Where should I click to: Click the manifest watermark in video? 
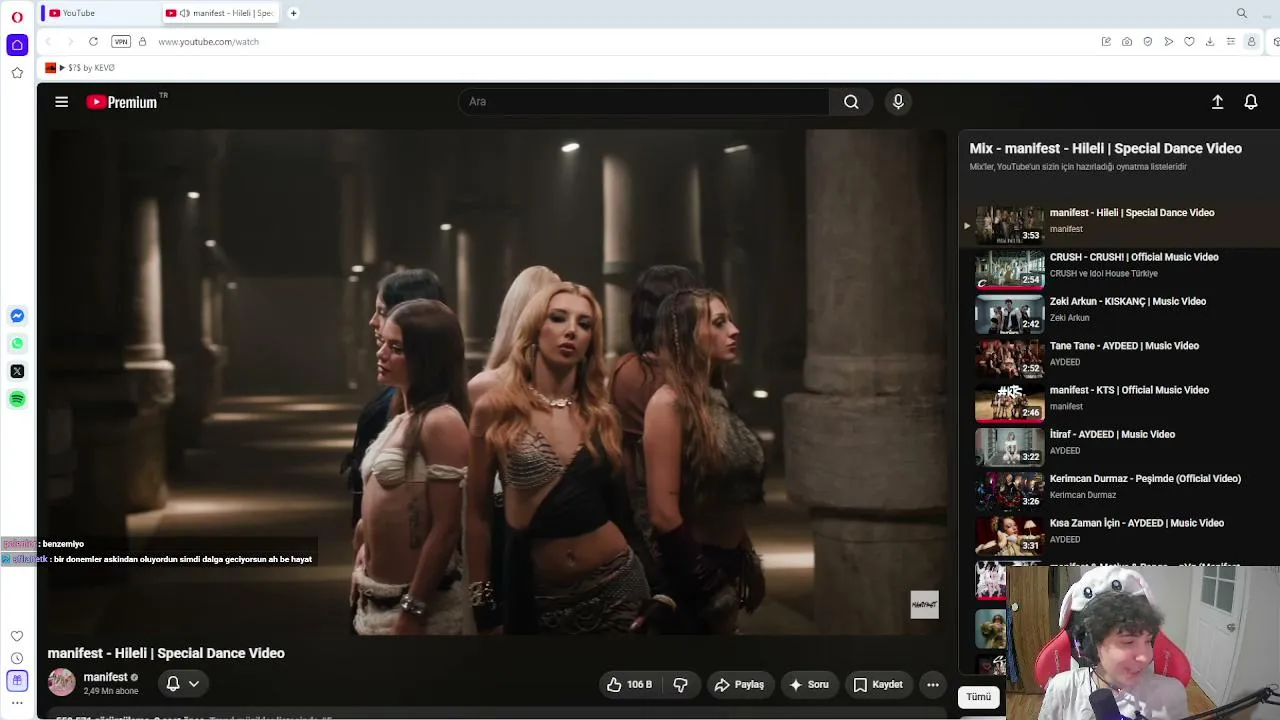[924, 604]
